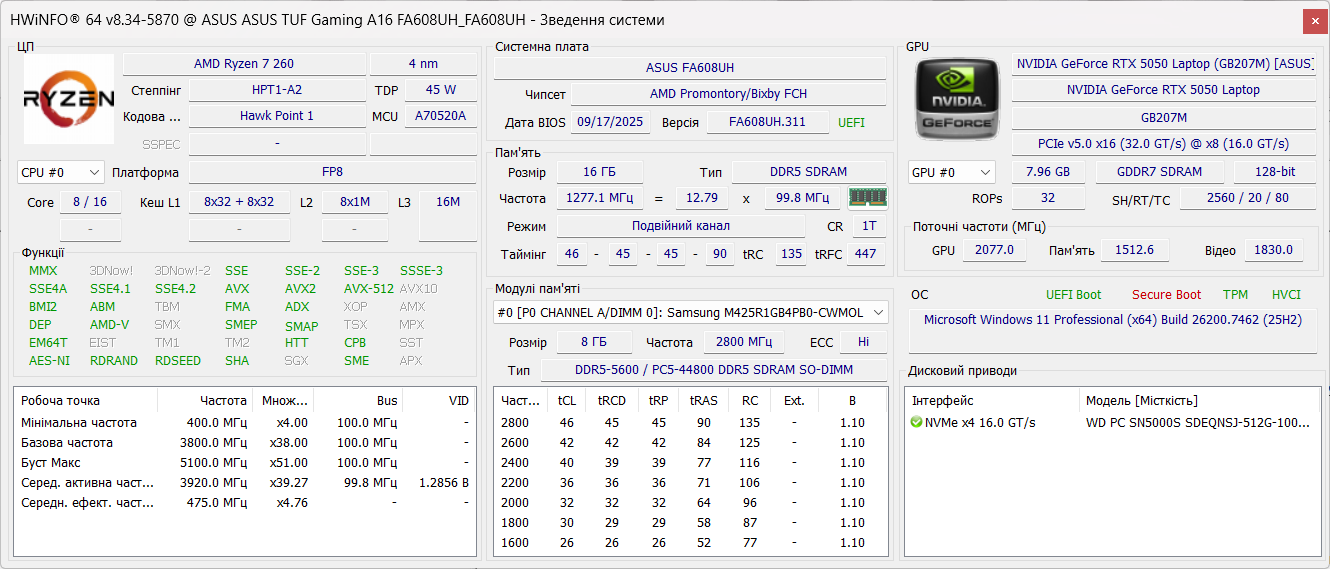This screenshot has width=1330, height=569.
Task: Click the red Secure Boot indicator
Action: [x=1166, y=295]
